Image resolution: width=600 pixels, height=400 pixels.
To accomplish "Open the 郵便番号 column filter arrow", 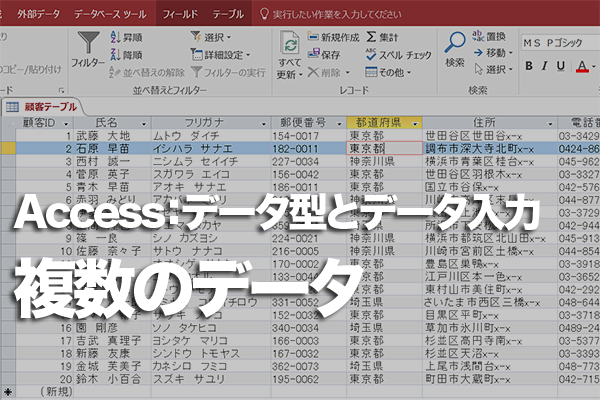I will coord(339,124).
